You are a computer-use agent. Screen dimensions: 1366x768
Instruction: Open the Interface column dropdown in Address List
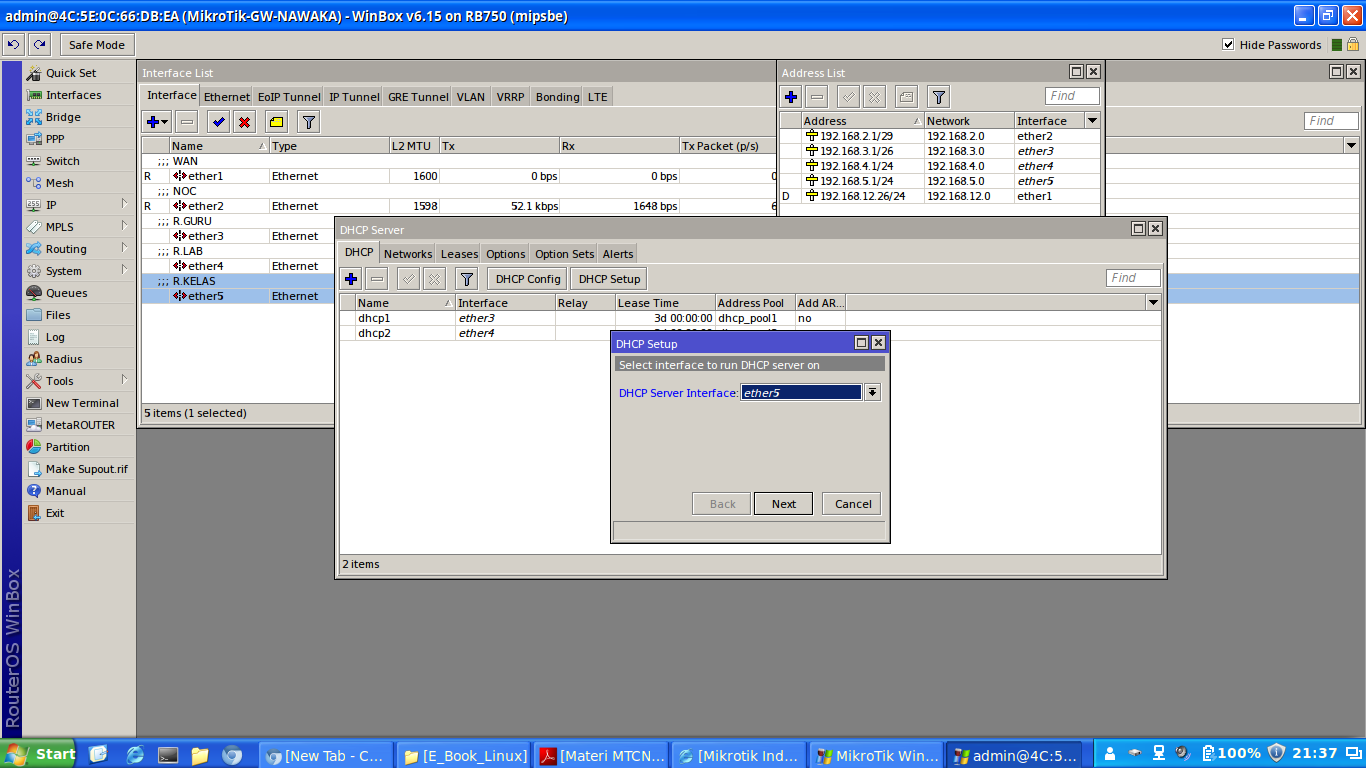tap(1093, 119)
